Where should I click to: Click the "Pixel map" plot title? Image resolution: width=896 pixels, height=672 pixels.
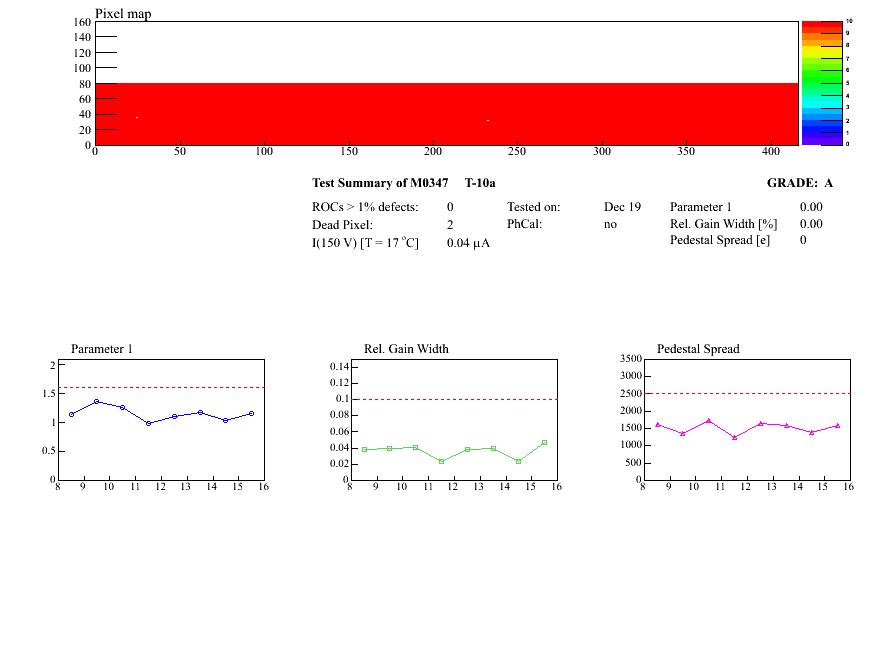pos(123,14)
